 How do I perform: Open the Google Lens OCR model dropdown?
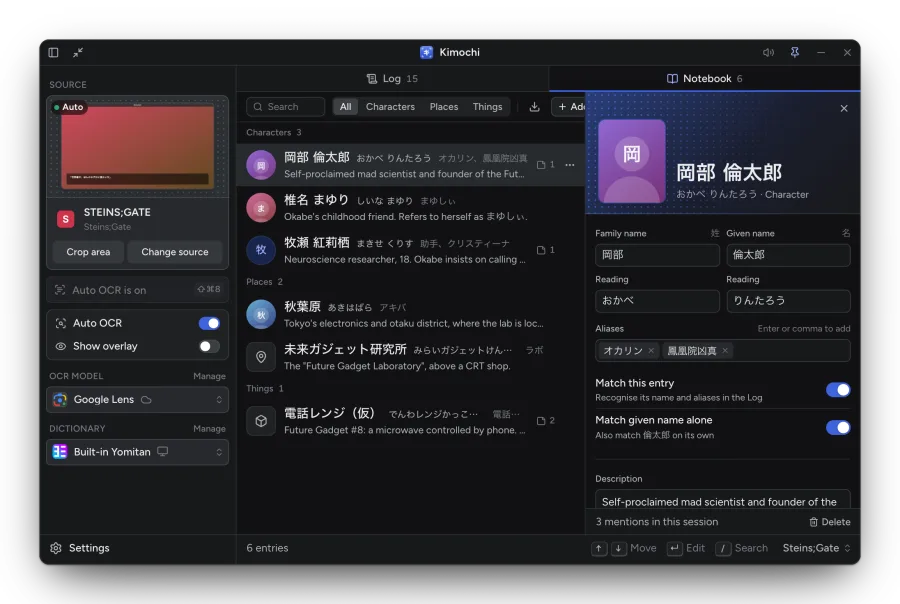[138, 400]
